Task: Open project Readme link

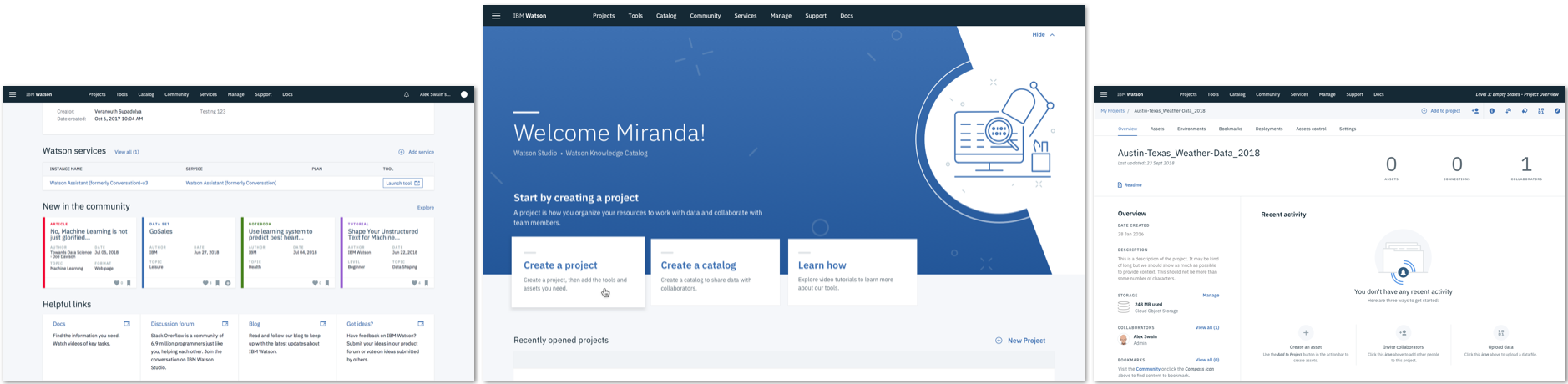Action: coord(1130,185)
